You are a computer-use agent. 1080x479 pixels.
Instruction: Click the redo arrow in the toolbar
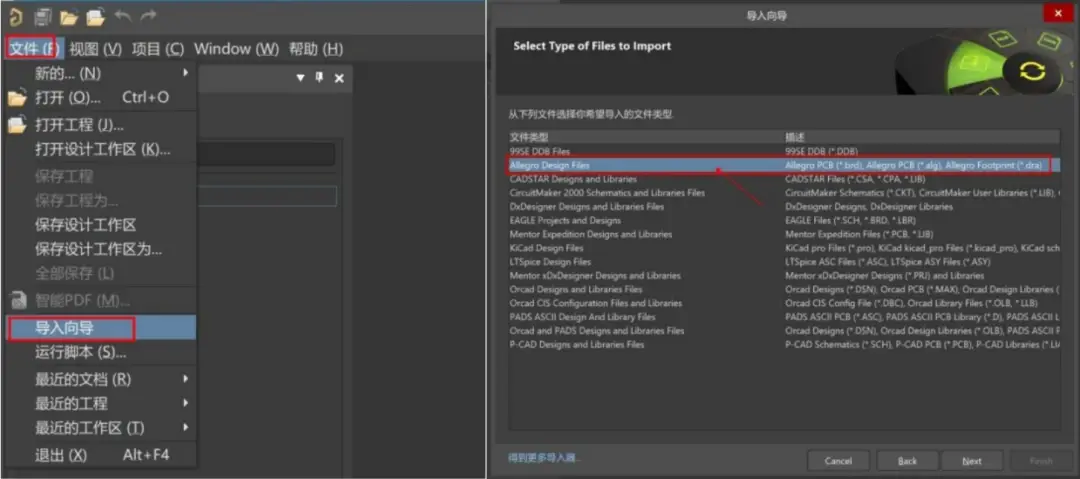(148, 16)
